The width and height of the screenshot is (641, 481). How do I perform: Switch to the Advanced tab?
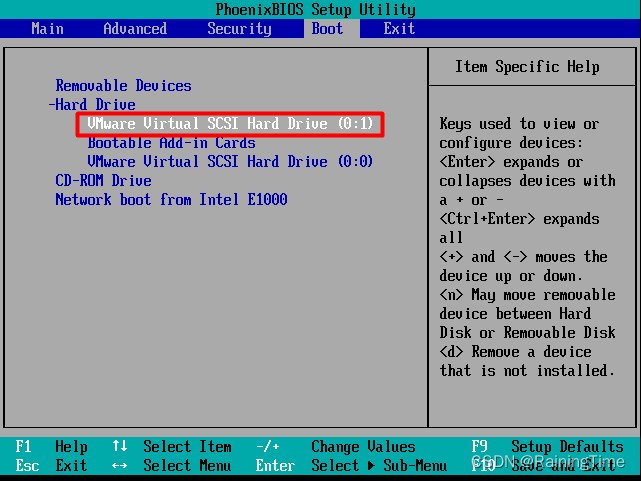[x=135, y=29]
